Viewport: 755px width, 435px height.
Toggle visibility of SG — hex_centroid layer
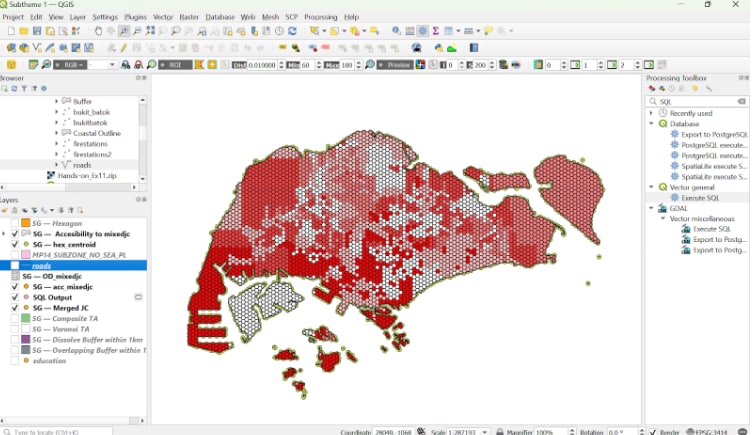pos(15,244)
